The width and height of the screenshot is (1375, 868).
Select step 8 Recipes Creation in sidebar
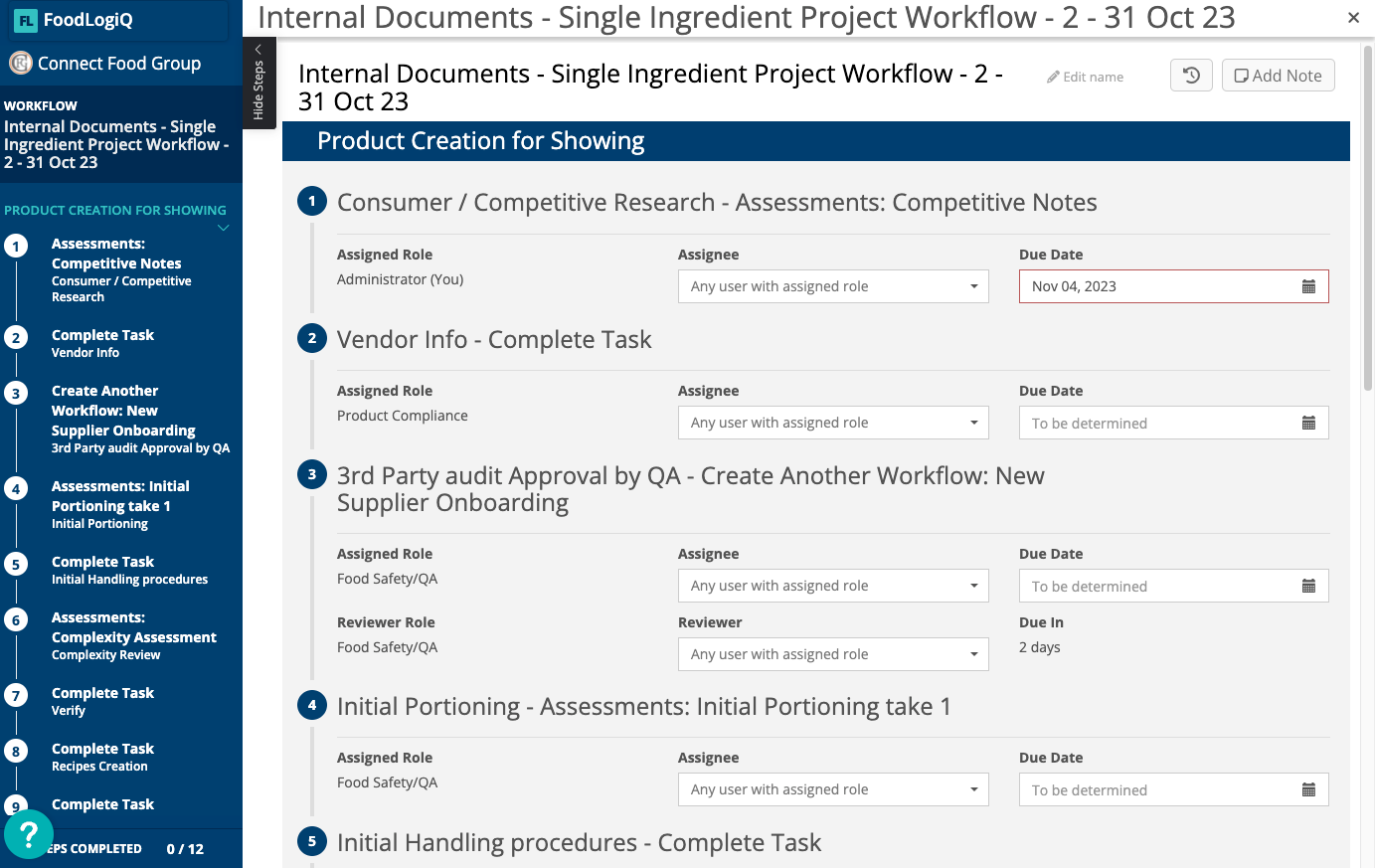(102, 757)
